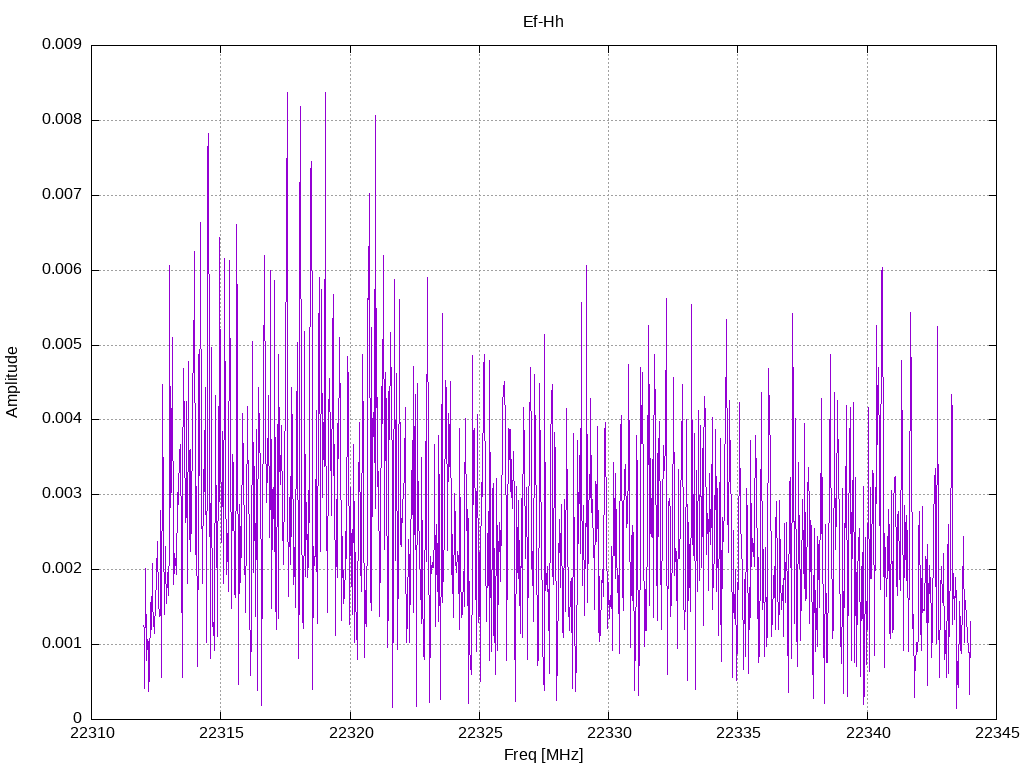Click the y-axis origin value 0
The width and height of the screenshot is (1024, 768).
[x=77, y=718]
